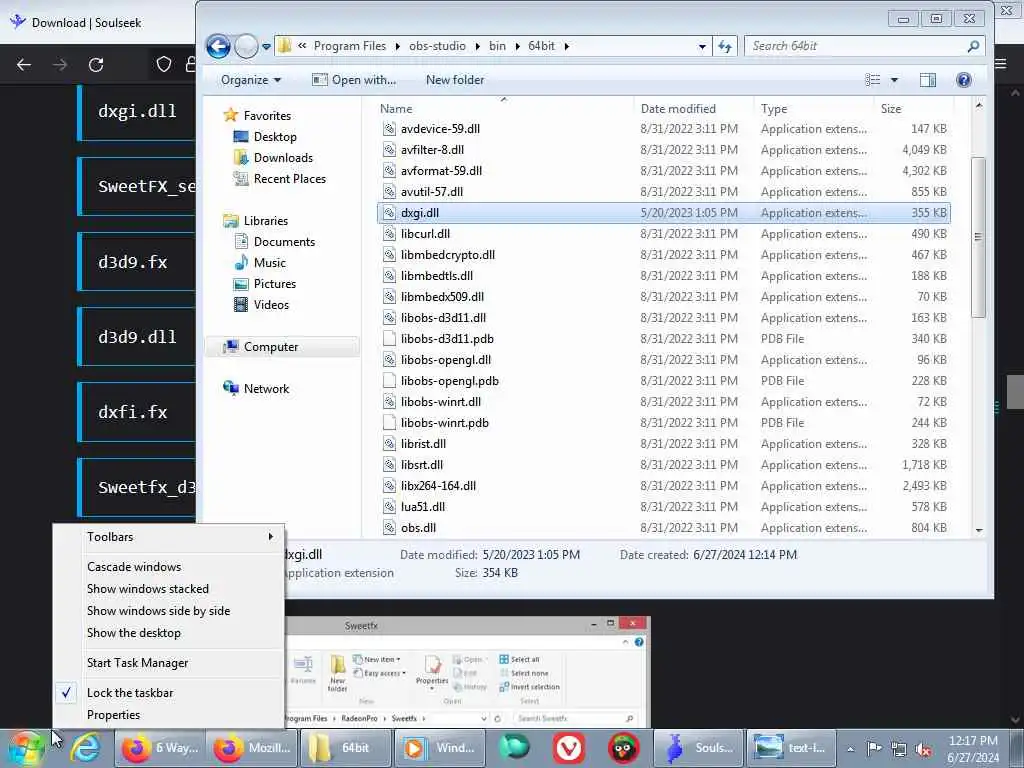
Task: Toggle the preview pane icon
Action: 927,80
